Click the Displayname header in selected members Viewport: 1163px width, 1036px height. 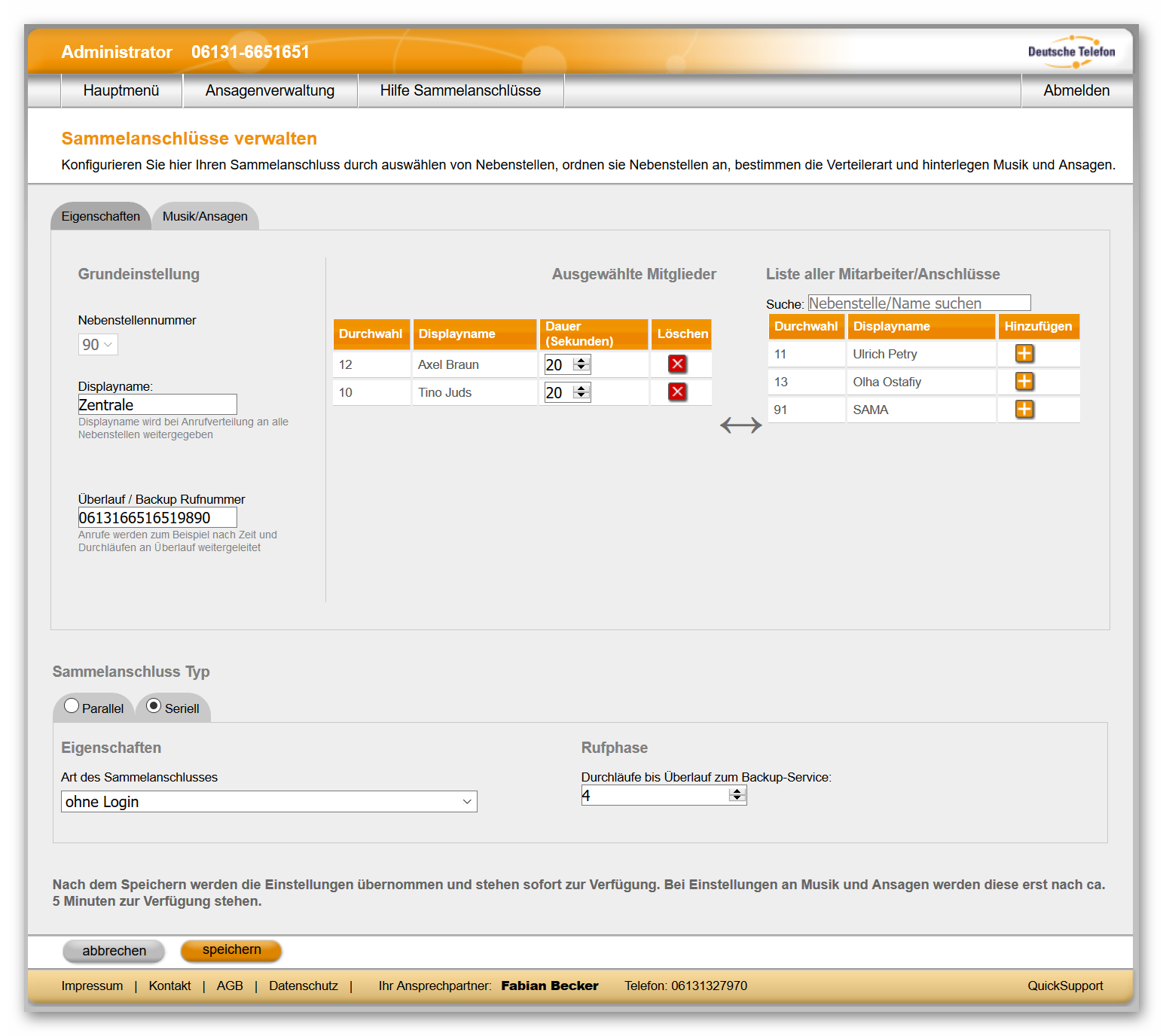(475, 334)
